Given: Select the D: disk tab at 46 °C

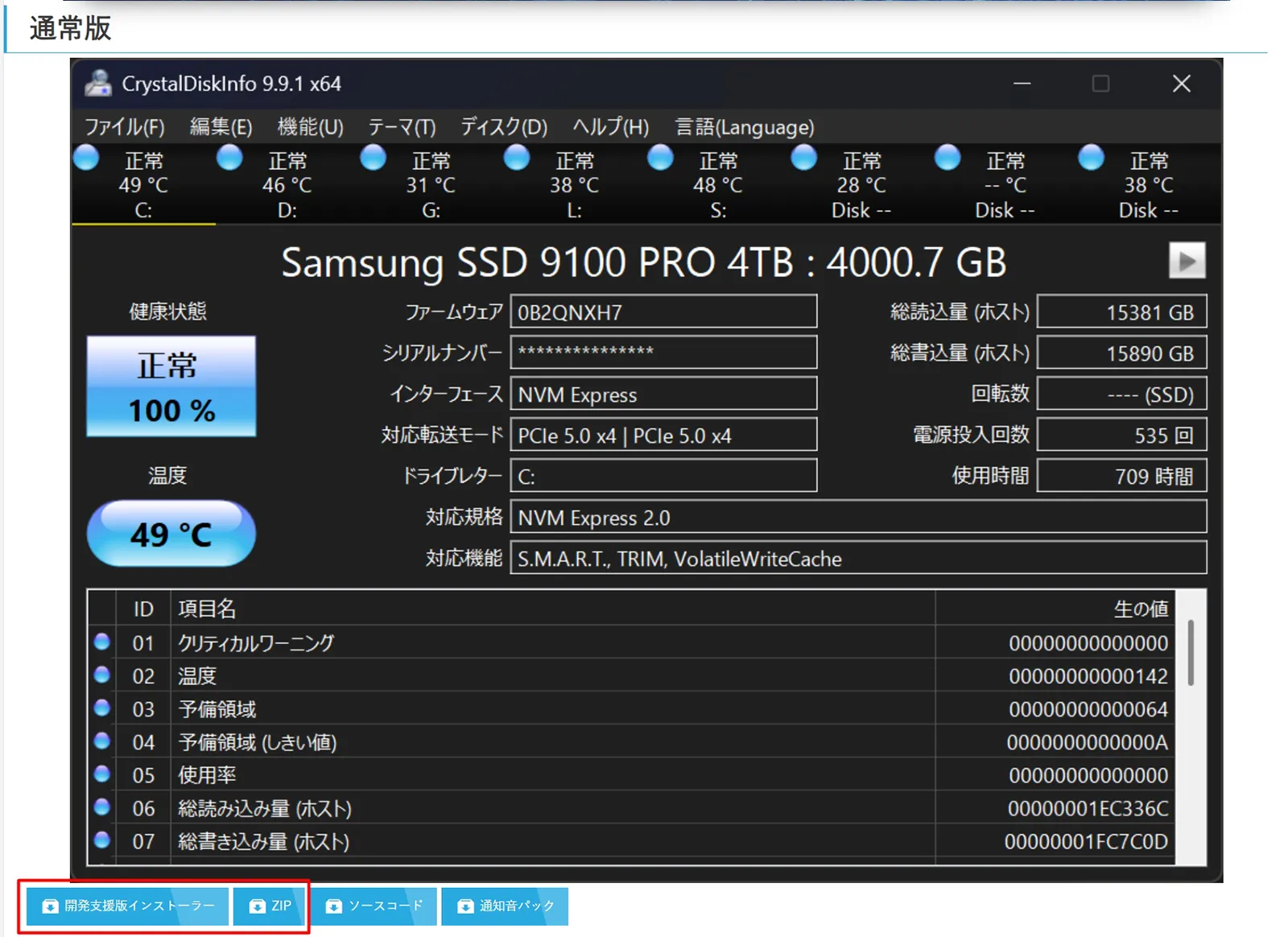Looking at the screenshot, I should click(x=287, y=184).
